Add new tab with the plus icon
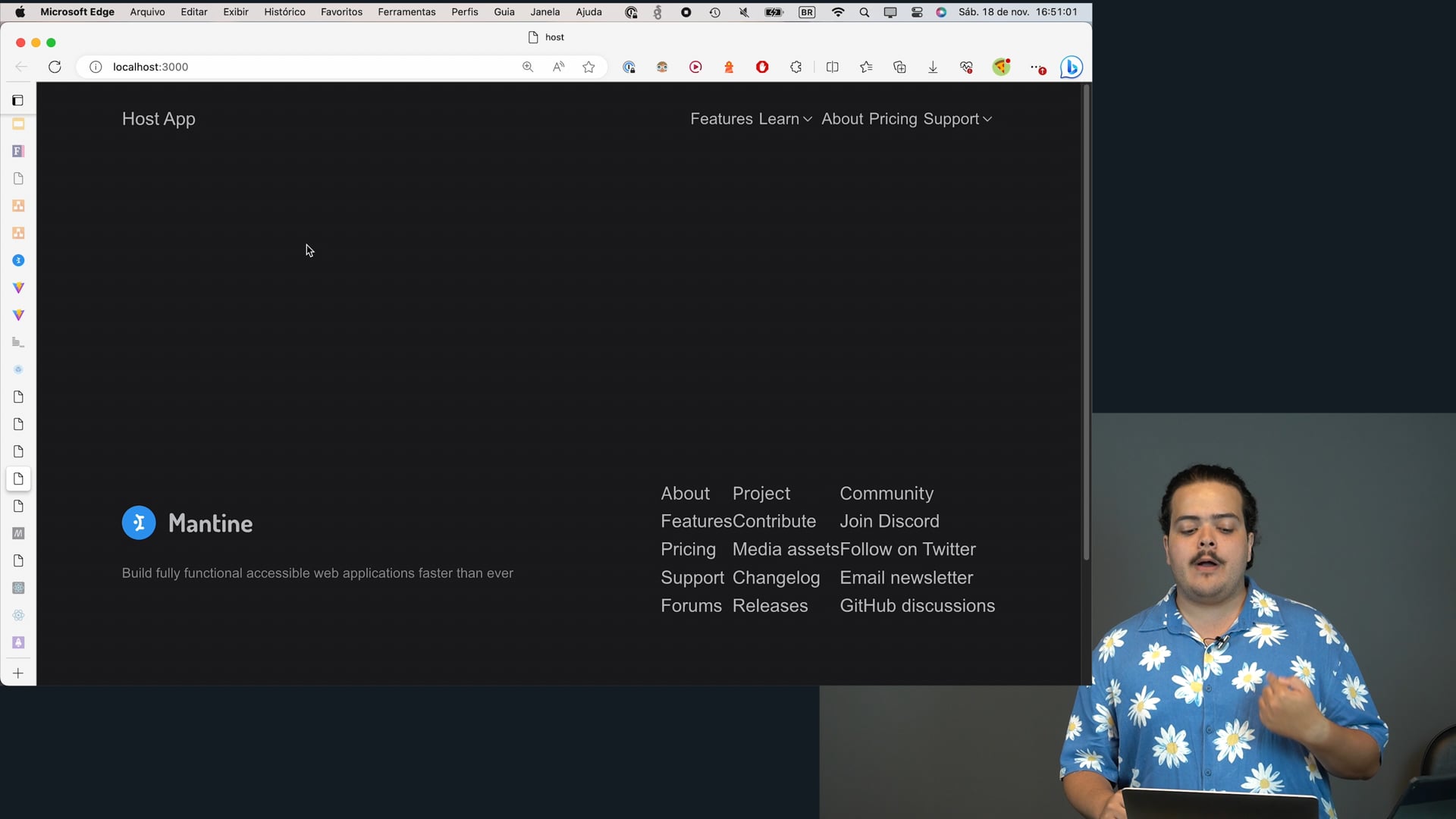1456x819 pixels. pos(18,673)
